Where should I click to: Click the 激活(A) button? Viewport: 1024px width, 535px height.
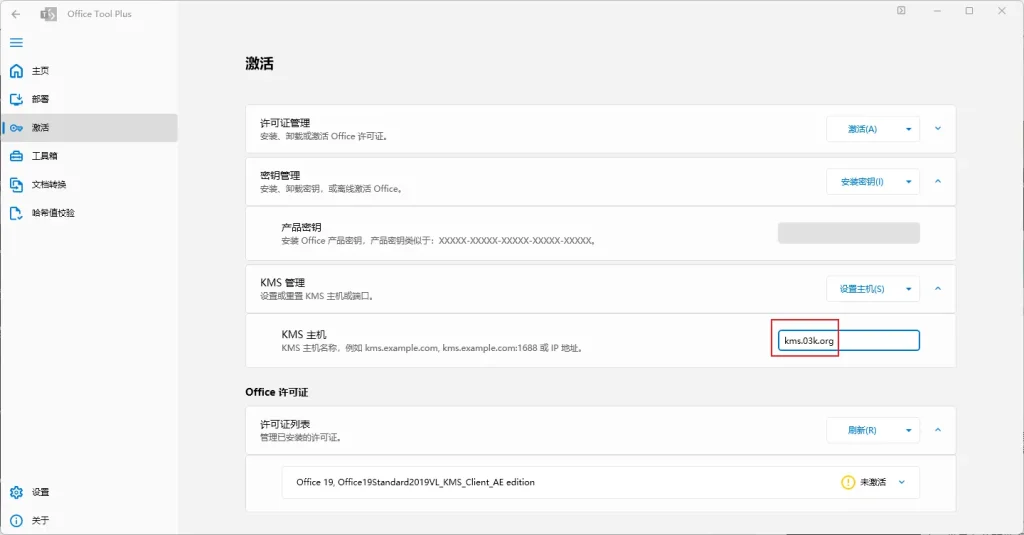[862, 129]
